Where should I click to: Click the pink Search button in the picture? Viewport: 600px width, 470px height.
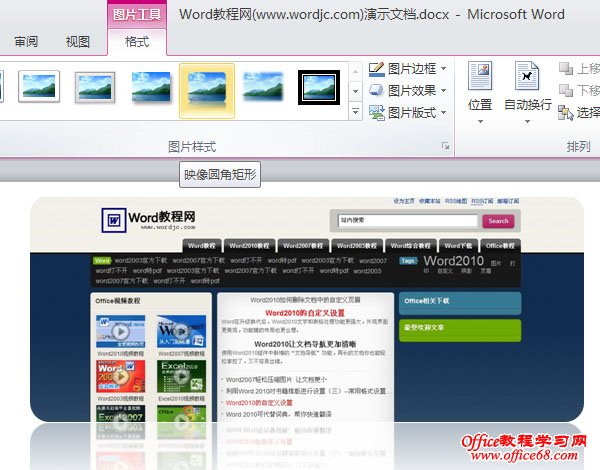coord(498,221)
